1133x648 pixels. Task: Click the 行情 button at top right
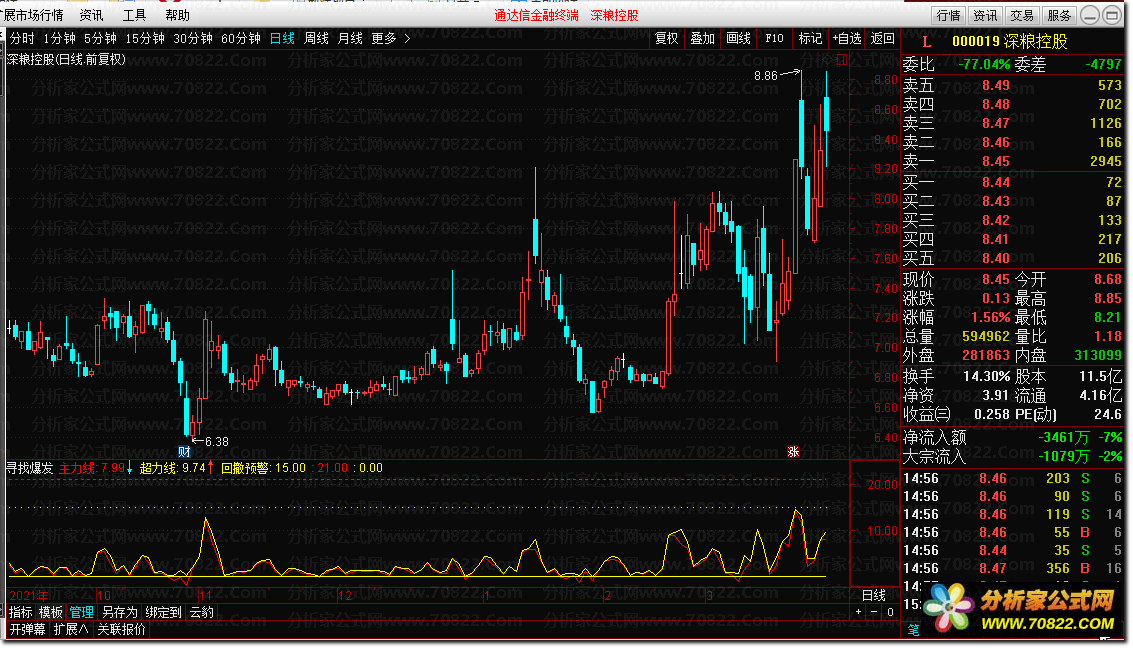coord(948,15)
